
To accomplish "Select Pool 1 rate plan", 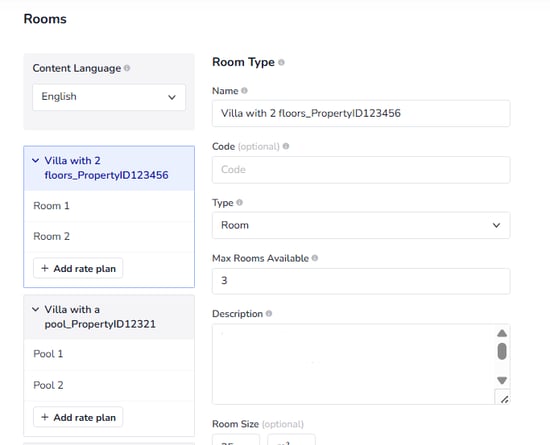I will (x=109, y=354).
